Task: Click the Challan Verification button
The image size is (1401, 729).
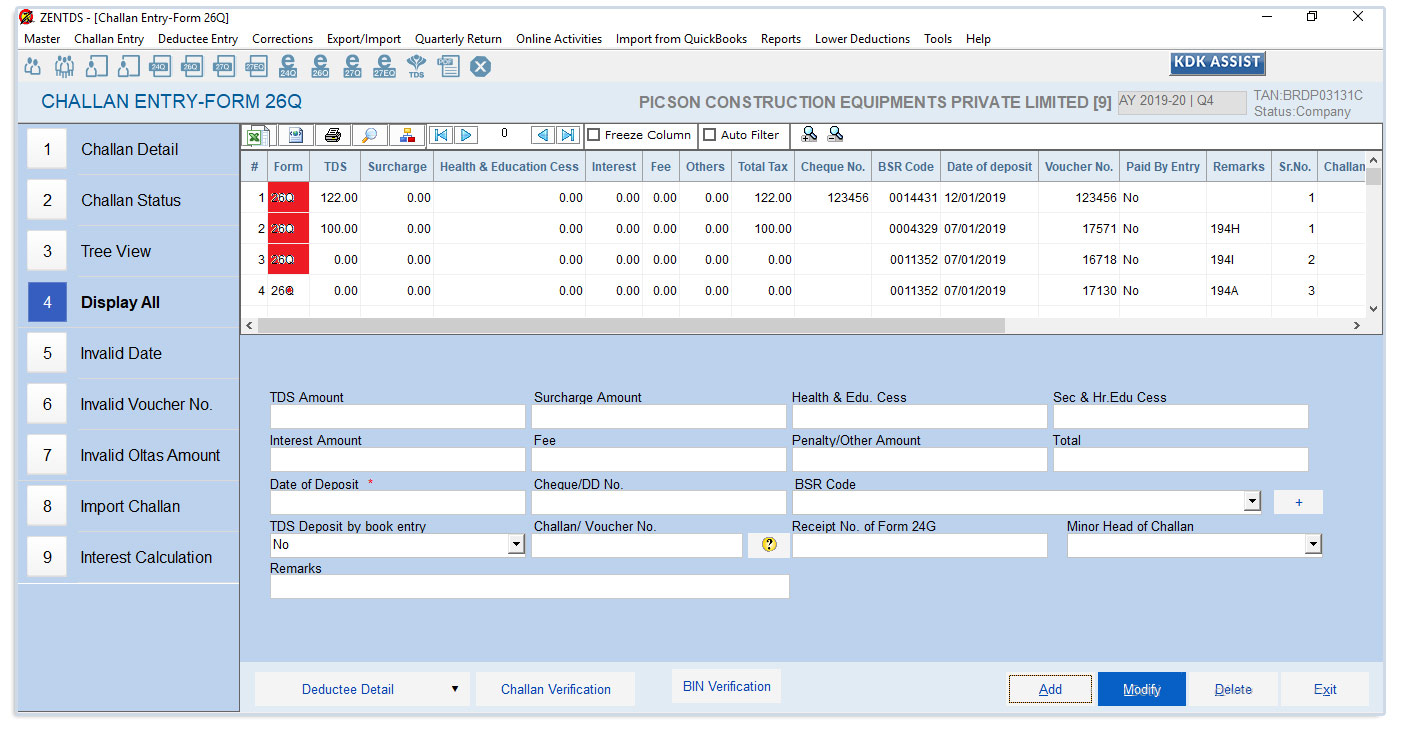Action: coord(555,689)
